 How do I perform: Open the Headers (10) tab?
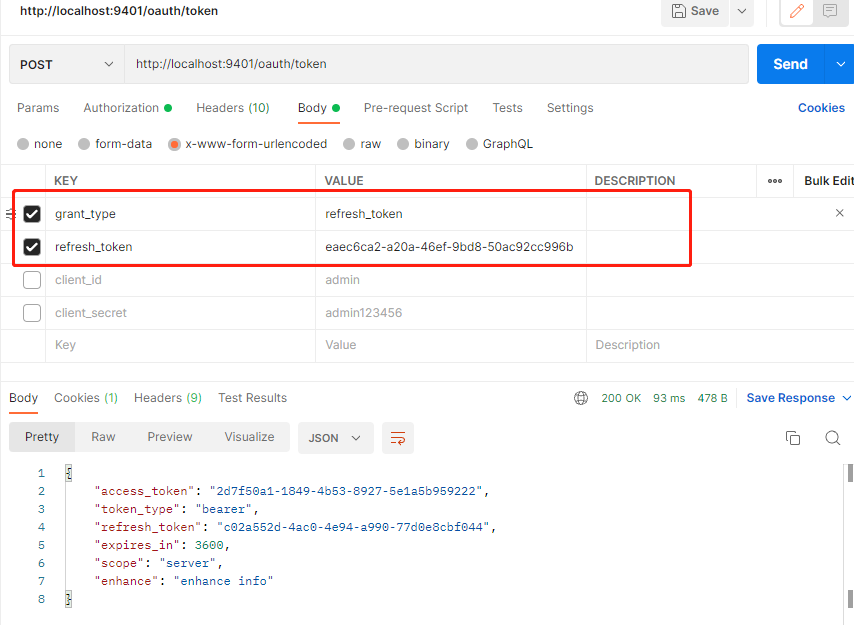233,108
